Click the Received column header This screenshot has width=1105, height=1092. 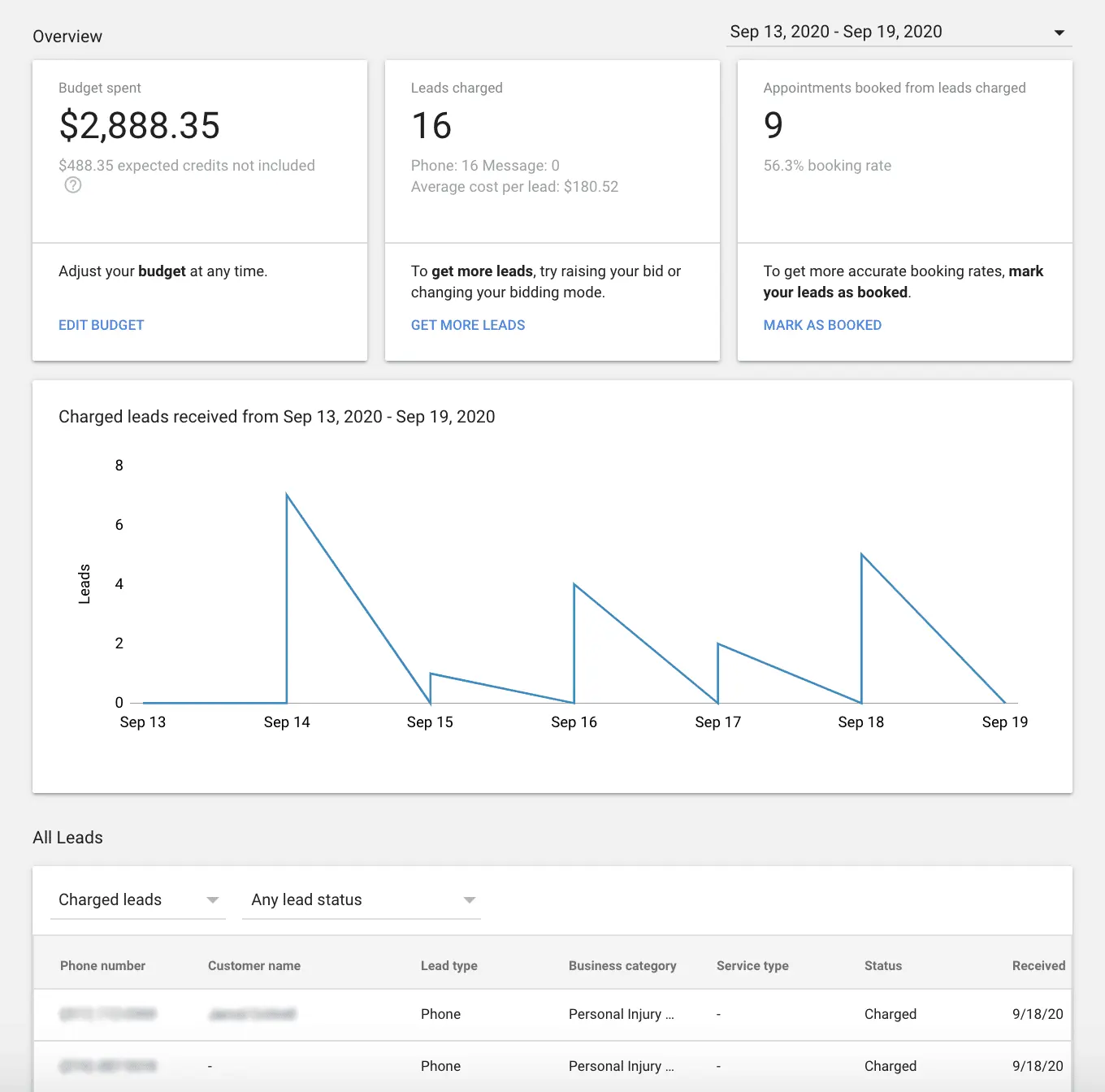(1038, 966)
